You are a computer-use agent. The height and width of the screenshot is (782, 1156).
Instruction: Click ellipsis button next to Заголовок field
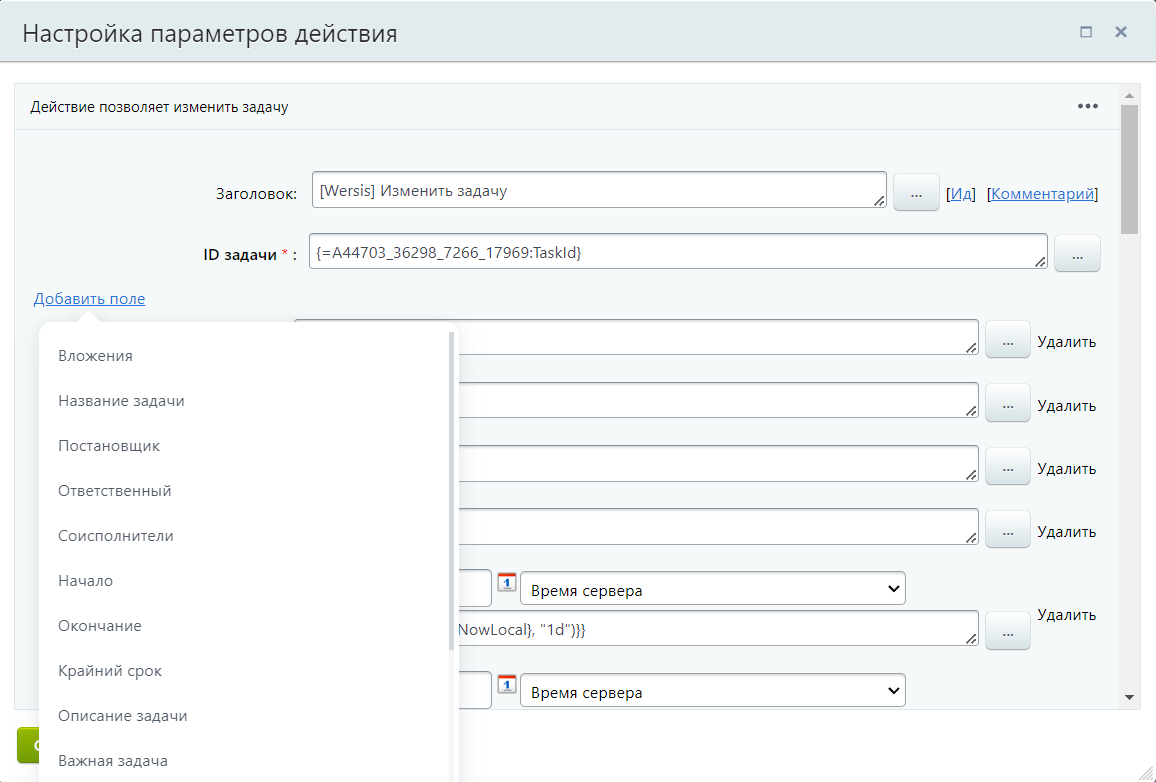click(915, 192)
